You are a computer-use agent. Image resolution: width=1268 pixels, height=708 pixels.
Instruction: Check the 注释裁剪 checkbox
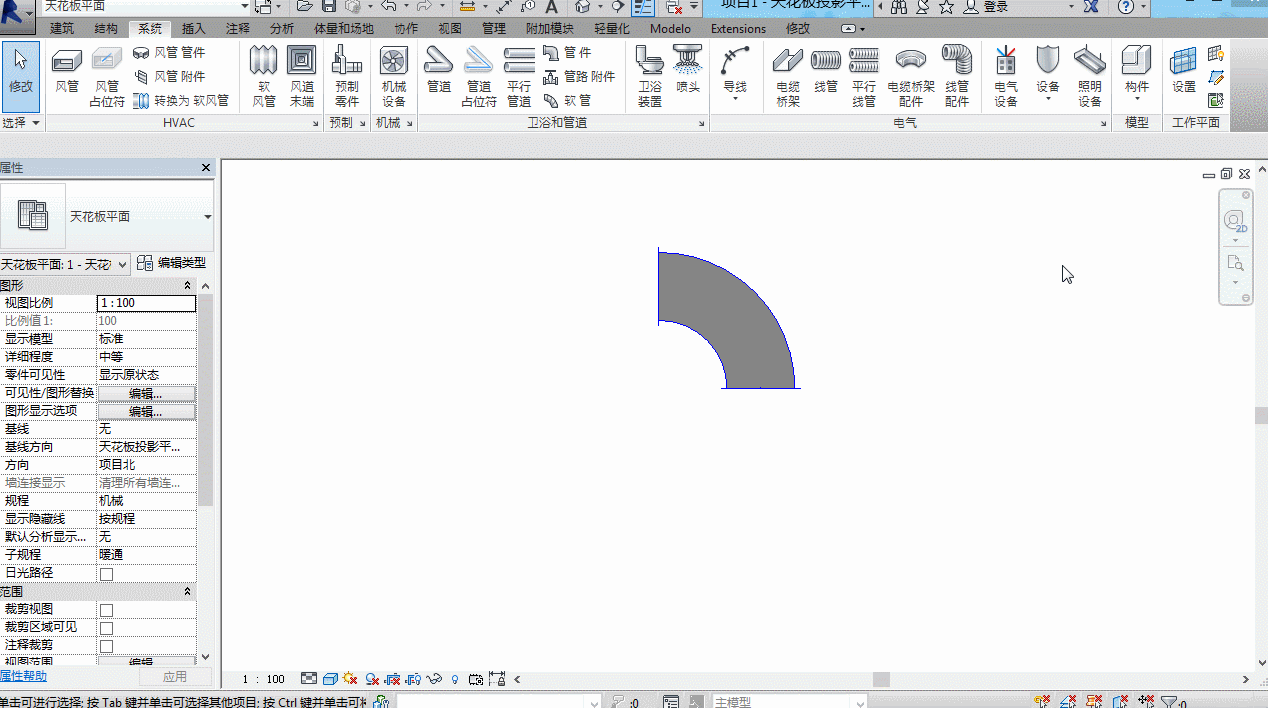tap(107, 646)
